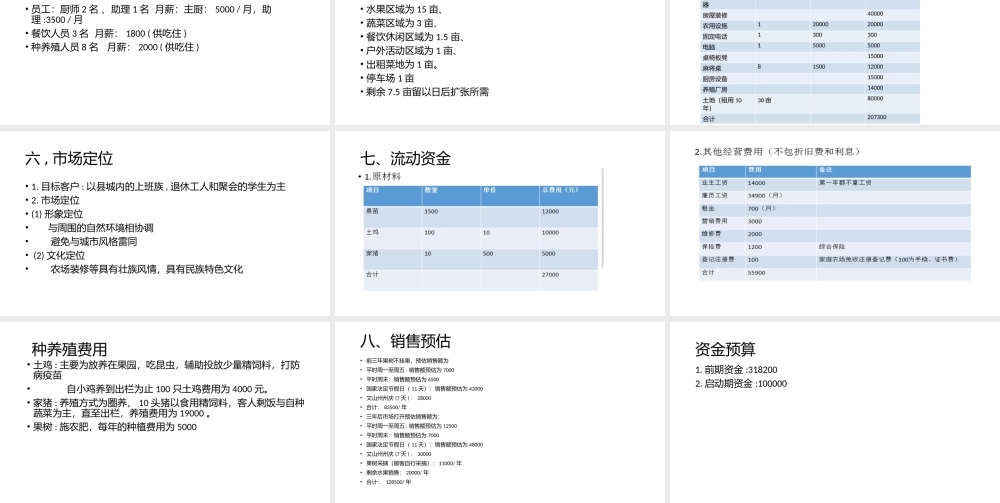Open the 其他经营费用 table slide
The height and width of the screenshot is (503, 1000).
835,223
